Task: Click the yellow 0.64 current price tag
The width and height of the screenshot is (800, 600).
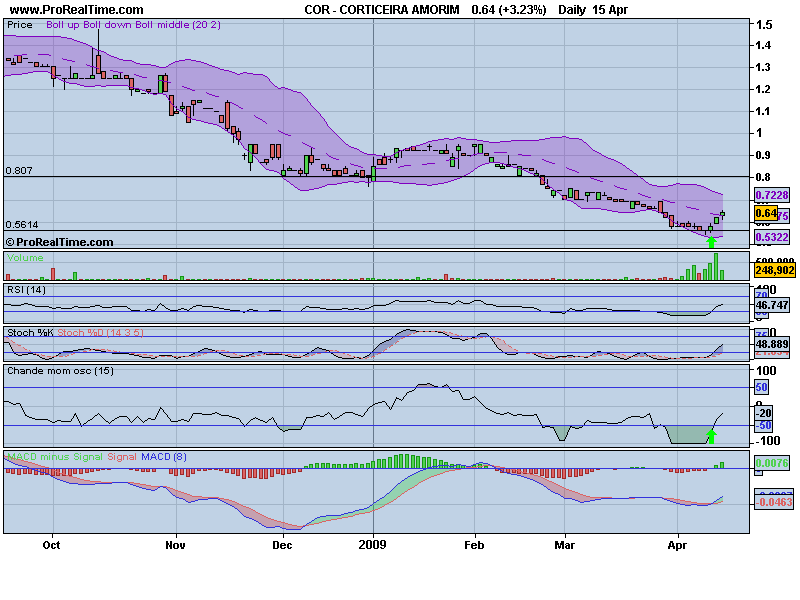Action: point(766,213)
